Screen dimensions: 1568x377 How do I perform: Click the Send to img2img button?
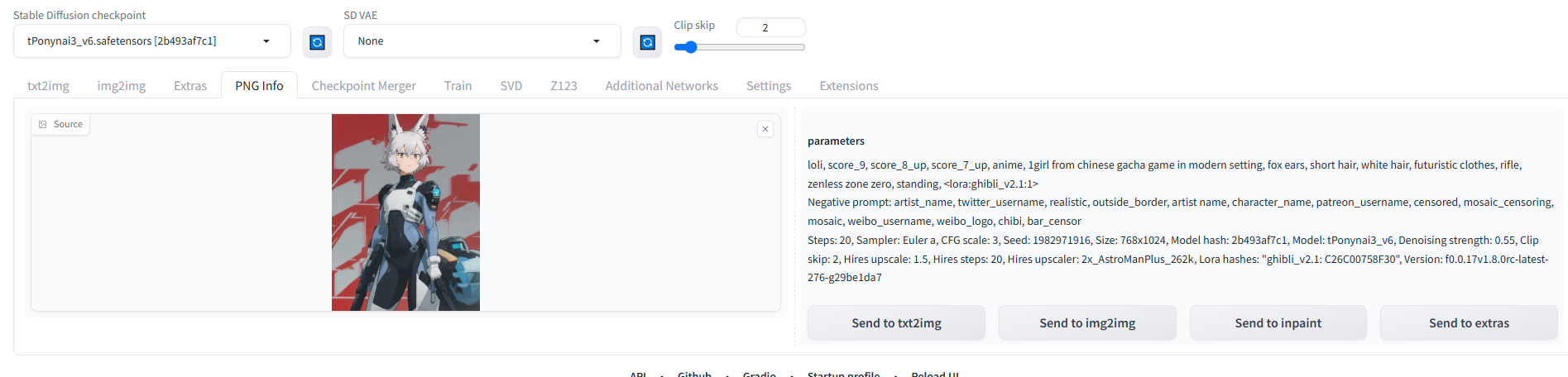(1087, 322)
